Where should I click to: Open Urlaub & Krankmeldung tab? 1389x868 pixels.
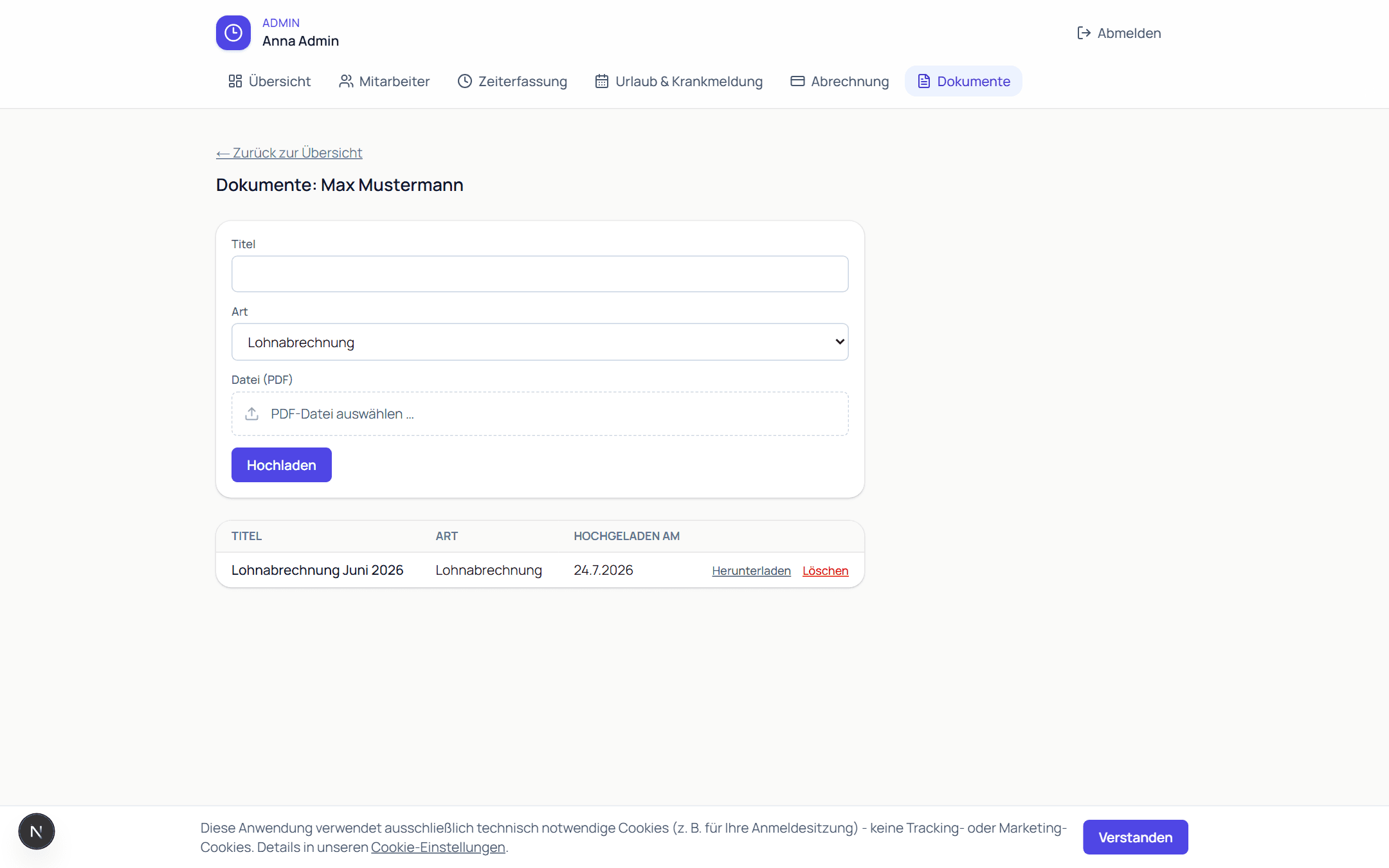click(x=679, y=81)
